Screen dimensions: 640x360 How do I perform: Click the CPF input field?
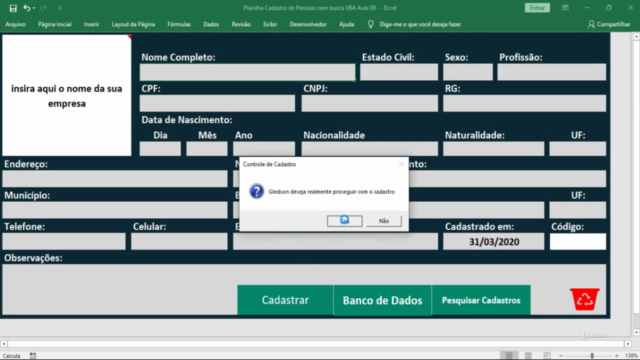[217, 103]
